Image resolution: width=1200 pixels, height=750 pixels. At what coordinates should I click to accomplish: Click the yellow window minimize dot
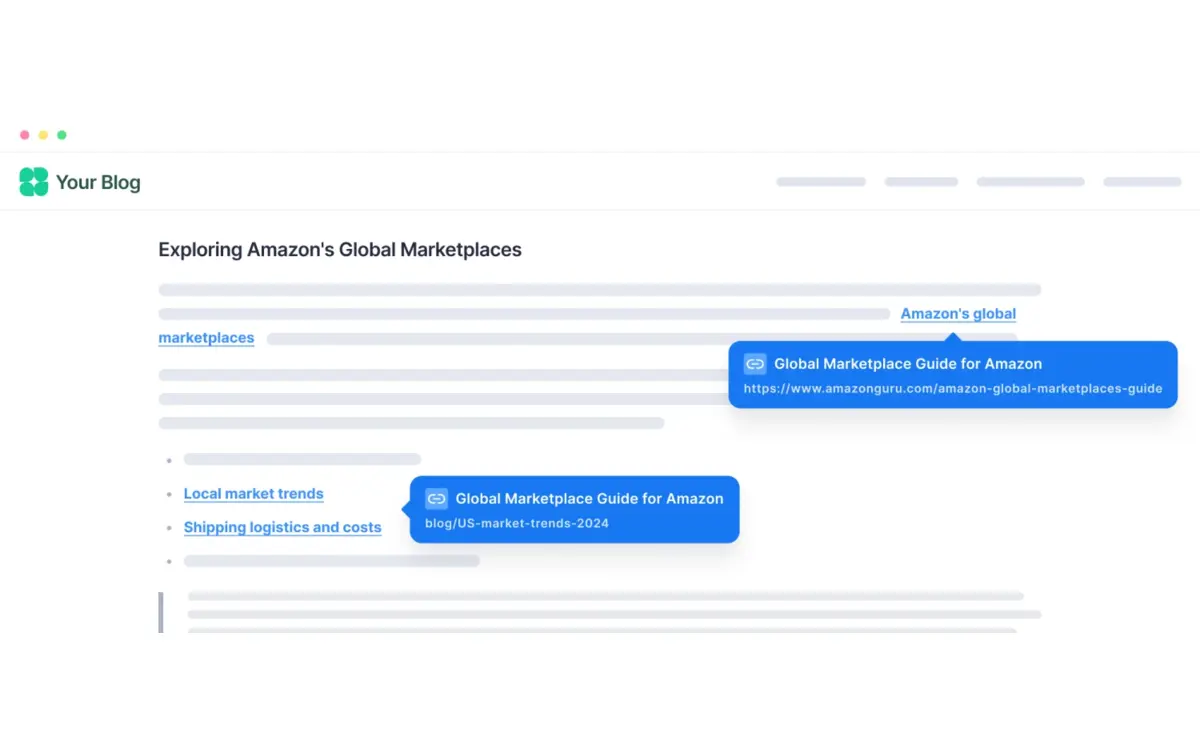coord(43,135)
